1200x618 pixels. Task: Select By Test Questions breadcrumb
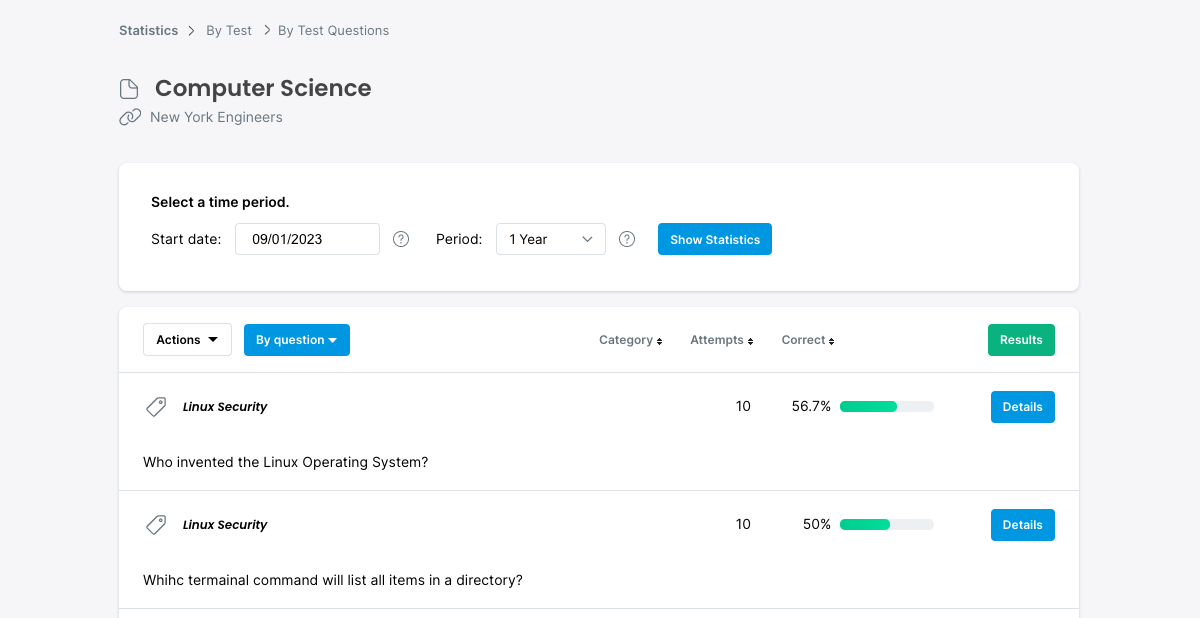click(x=333, y=30)
